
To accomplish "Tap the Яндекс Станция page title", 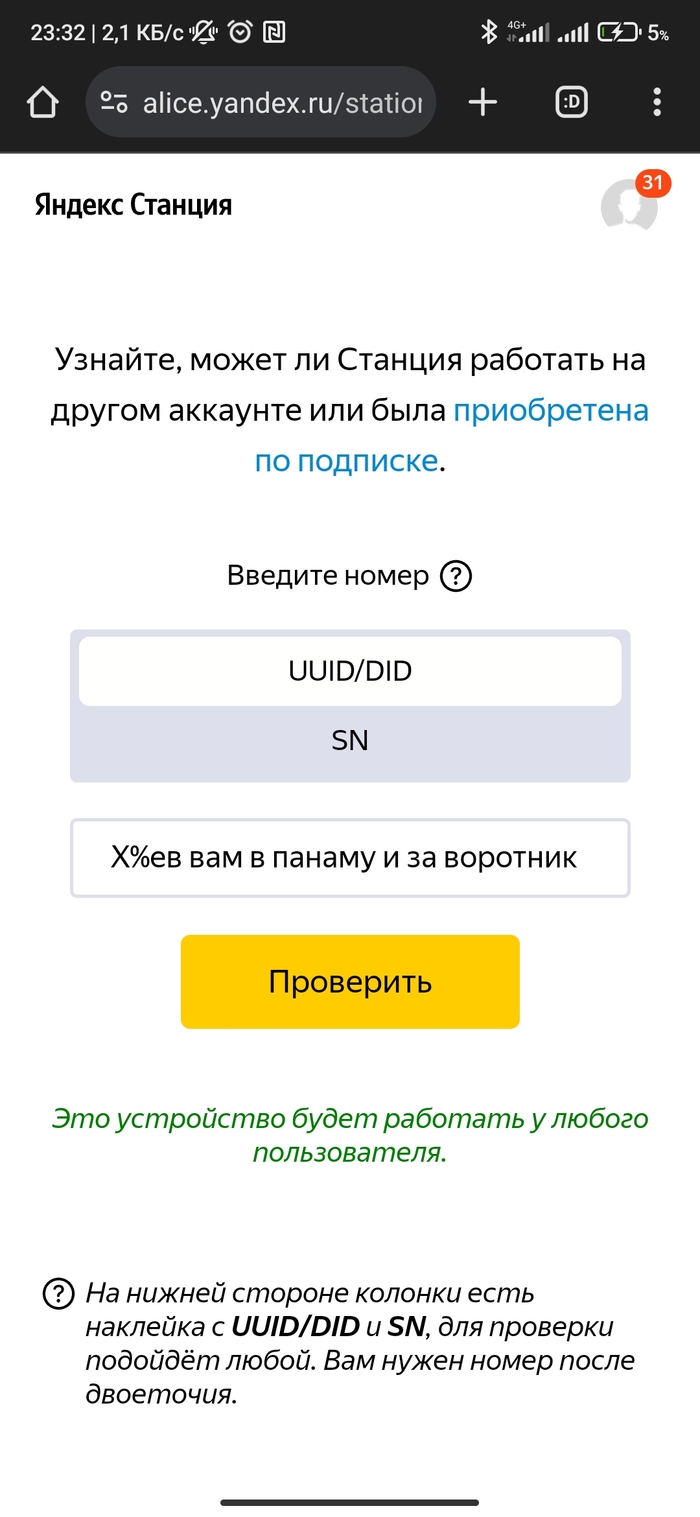I will pyautogui.click(x=130, y=205).
